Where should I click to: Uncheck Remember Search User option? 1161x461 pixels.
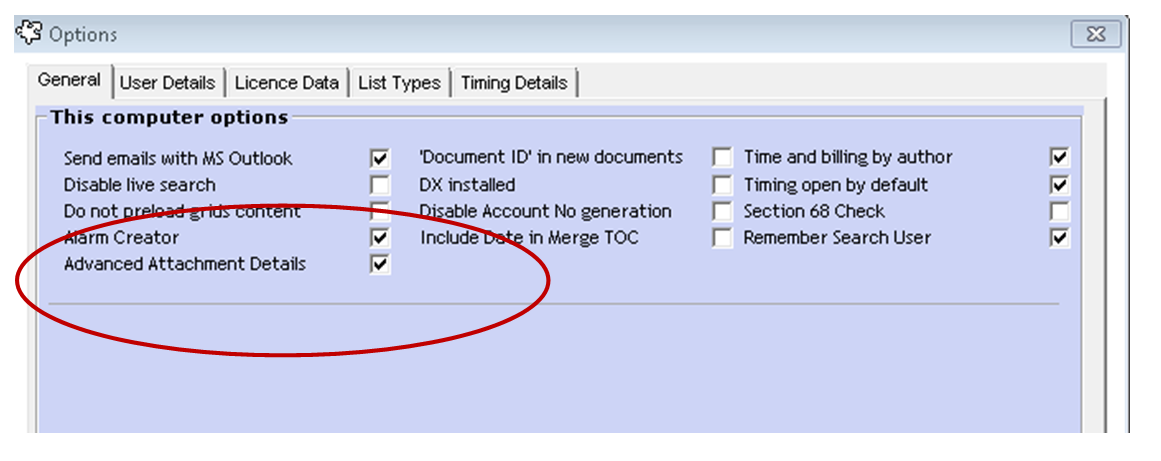[1060, 238]
